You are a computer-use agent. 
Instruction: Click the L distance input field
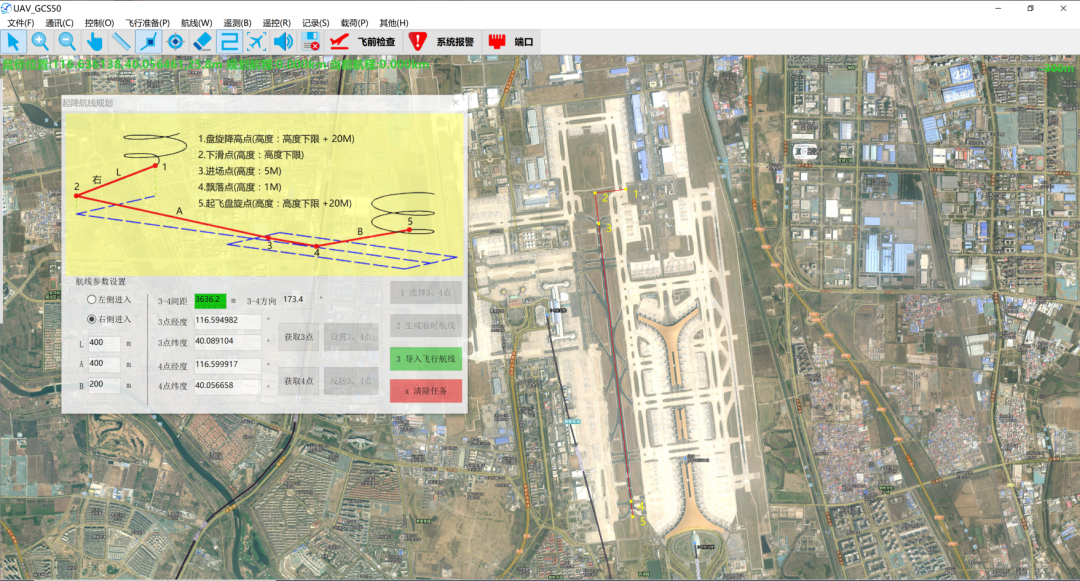(104, 344)
